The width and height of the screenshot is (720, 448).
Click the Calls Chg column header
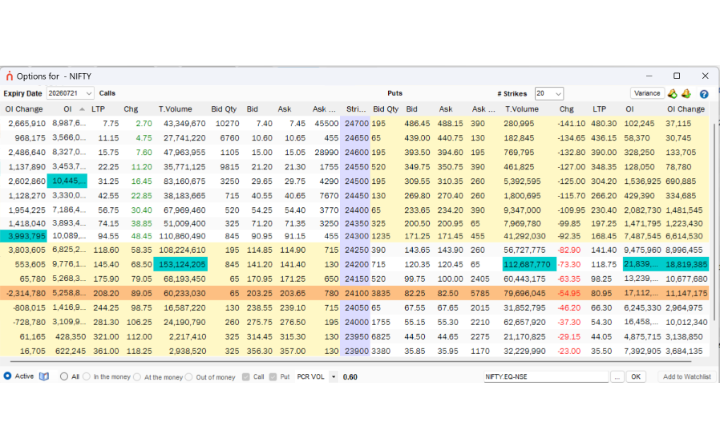(x=130, y=109)
